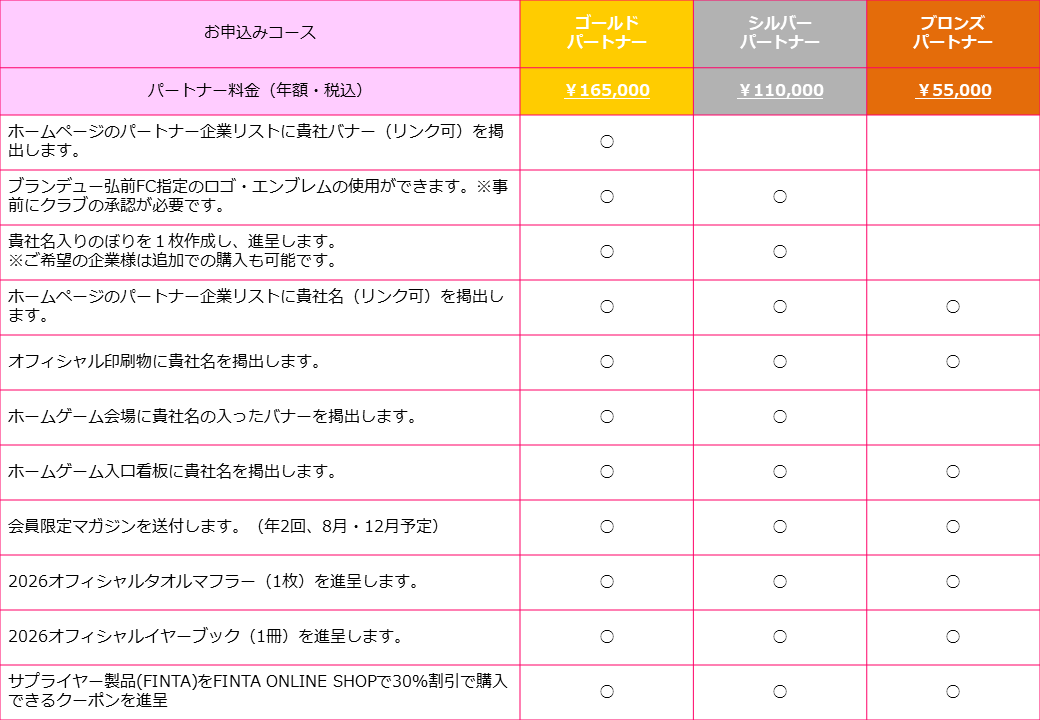This screenshot has height=720, width=1040.
Task: Click the Gold circle for のぼり row
Action: [607, 252]
